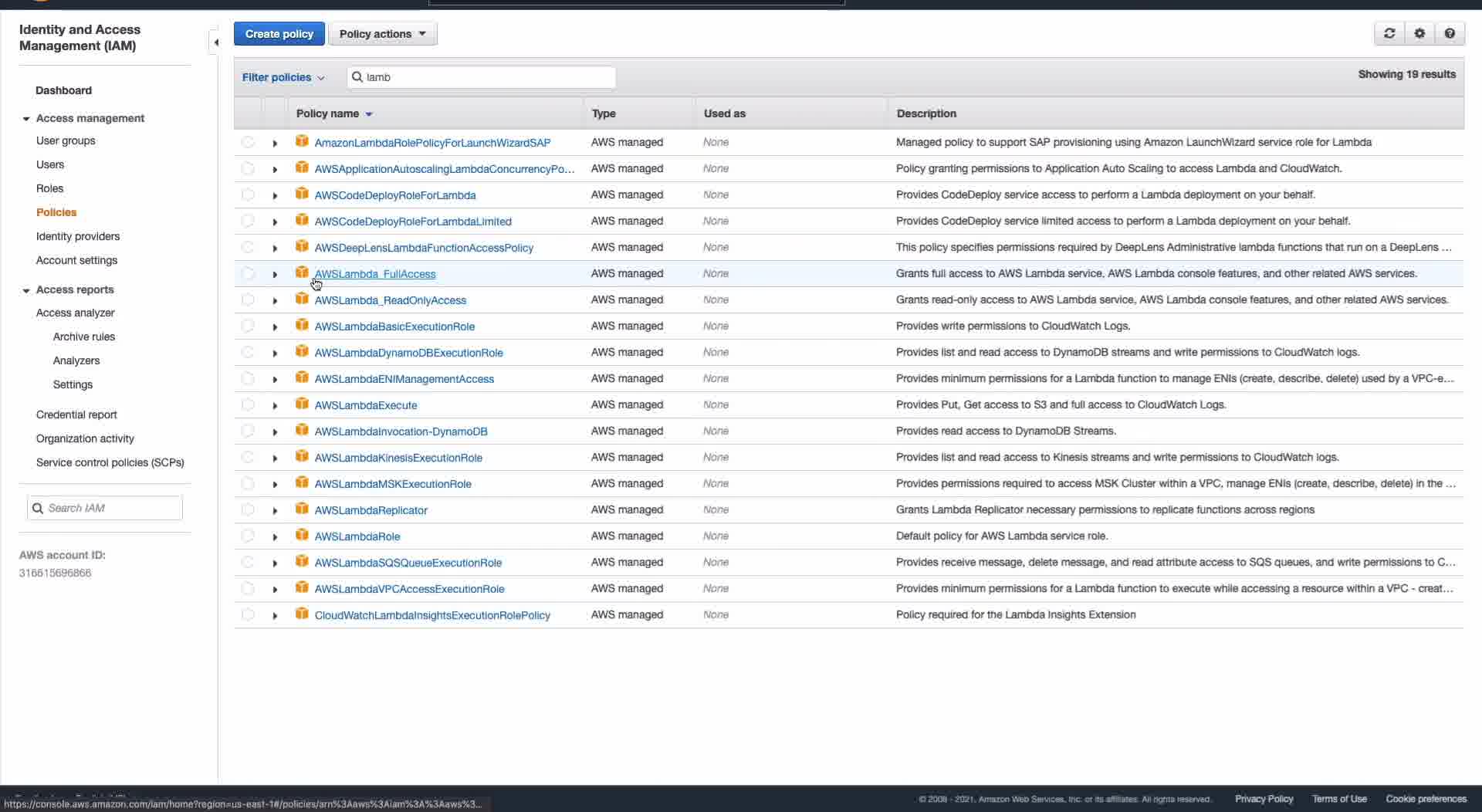Open Terms of Use footer link

pos(1339,799)
